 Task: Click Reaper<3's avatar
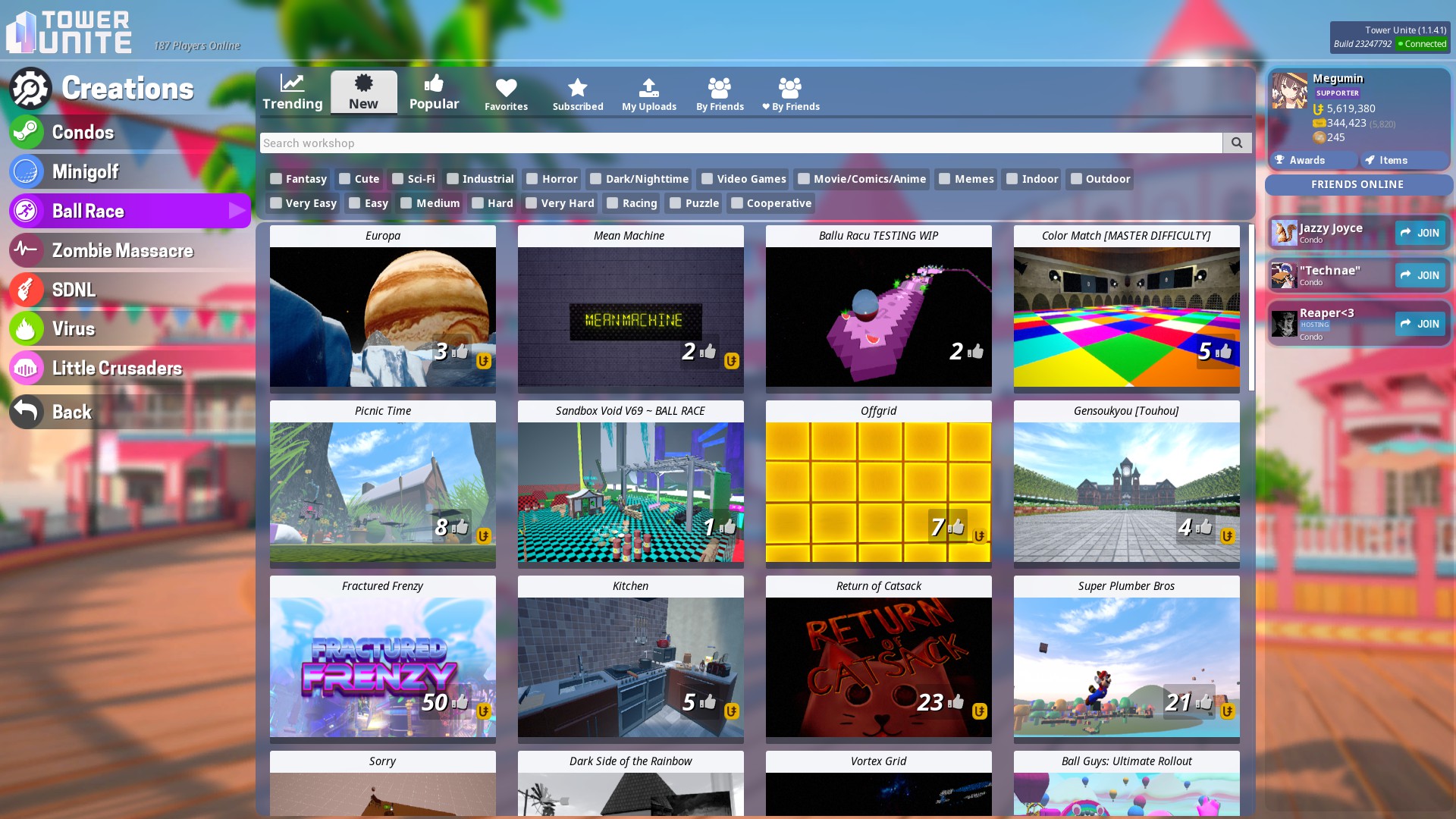(x=1284, y=324)
